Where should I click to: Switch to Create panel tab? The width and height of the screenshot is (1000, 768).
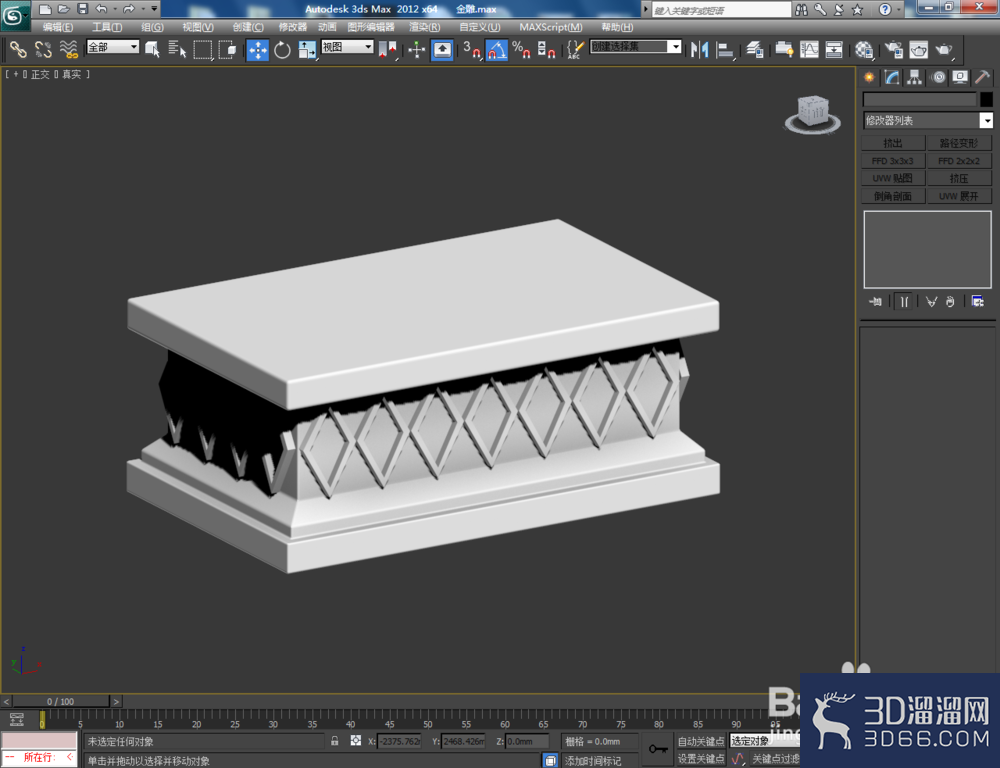(x=869, y=78)
